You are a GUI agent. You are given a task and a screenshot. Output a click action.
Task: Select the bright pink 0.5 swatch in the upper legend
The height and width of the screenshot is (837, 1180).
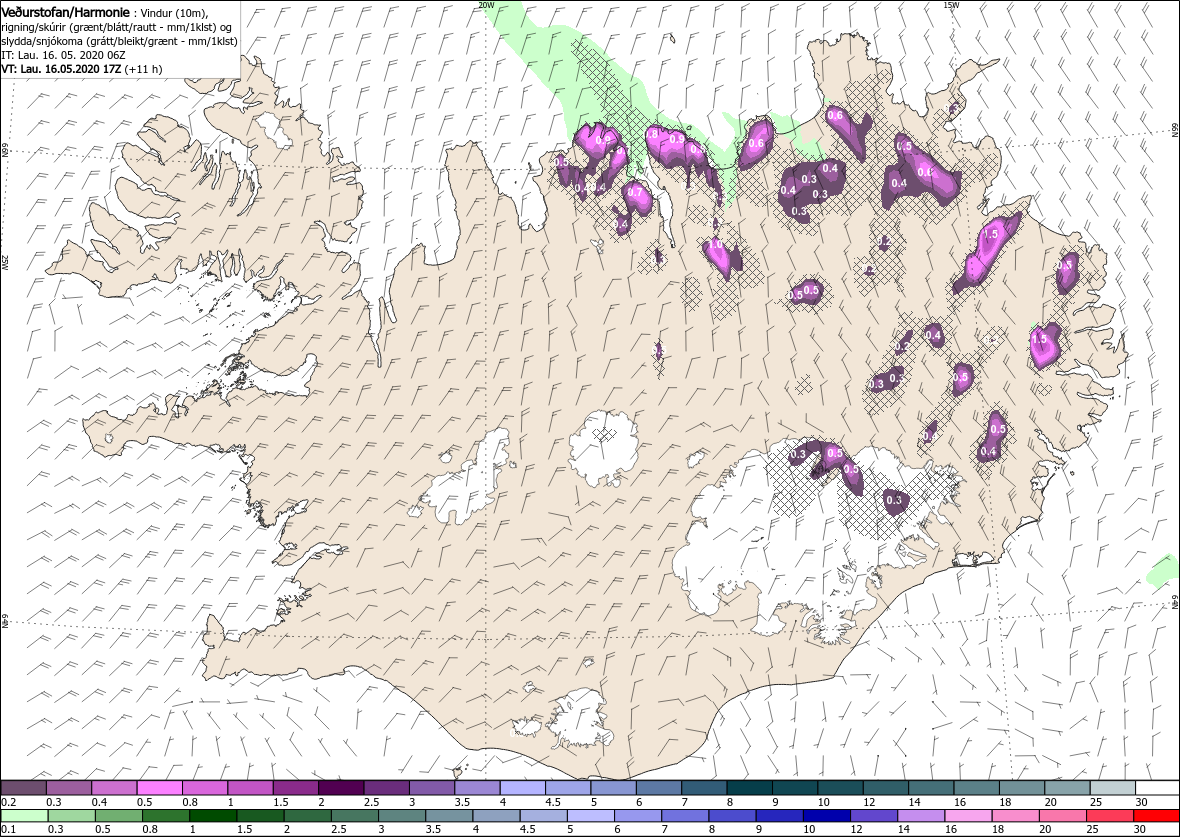point(160,788)
